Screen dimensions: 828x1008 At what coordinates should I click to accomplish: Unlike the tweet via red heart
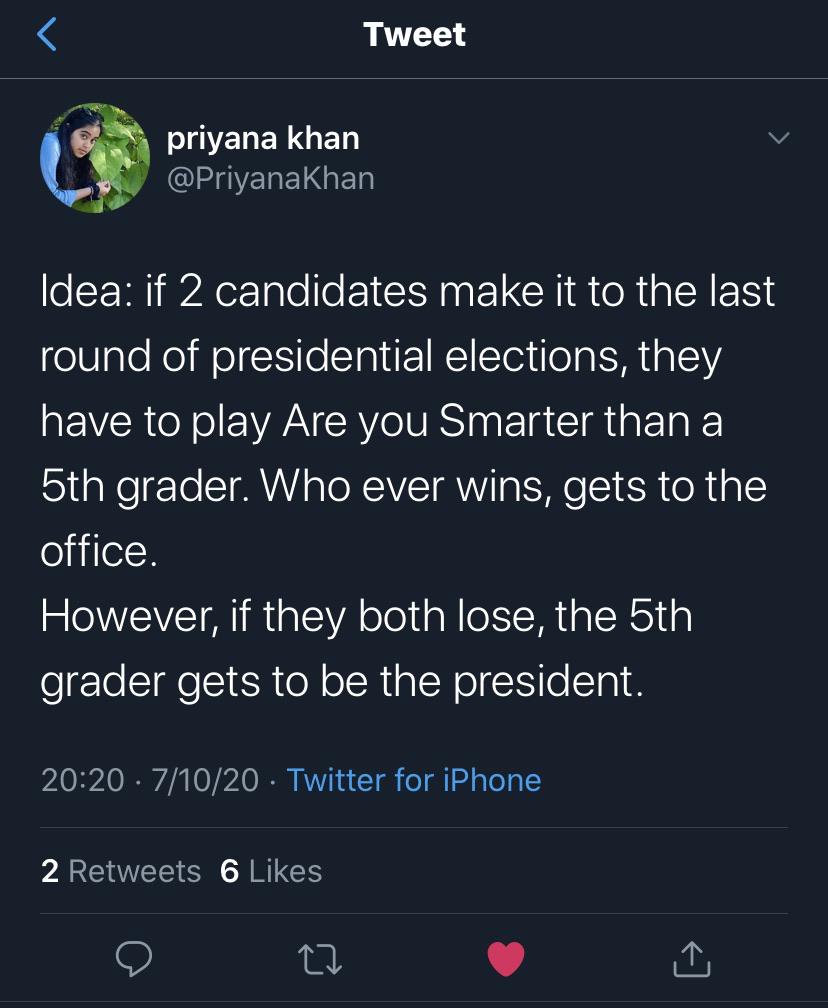[506, 959]
